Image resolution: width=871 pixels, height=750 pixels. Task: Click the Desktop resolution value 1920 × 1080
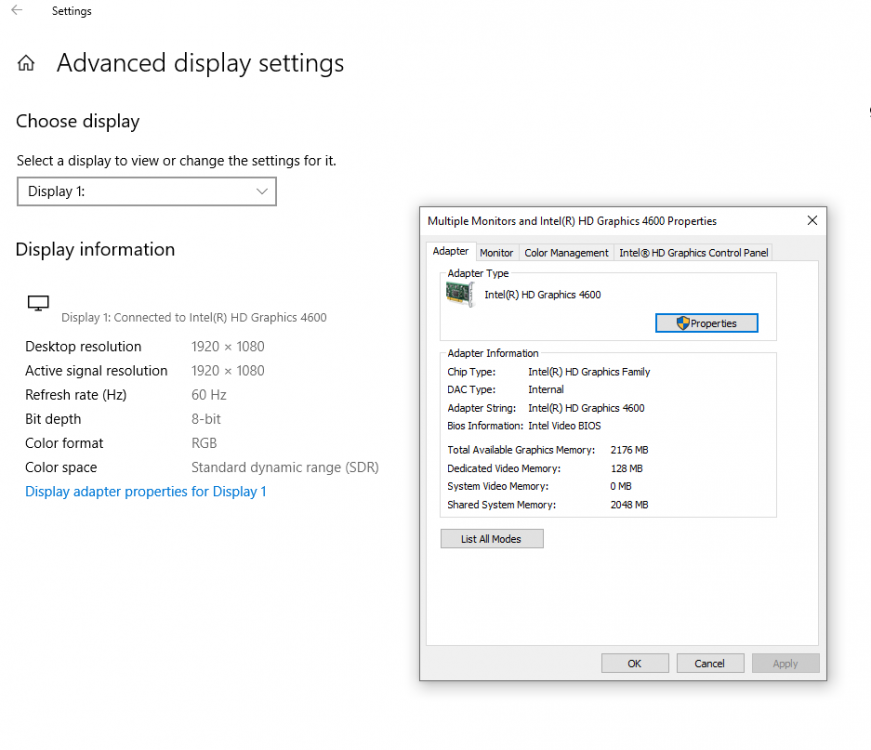228,347
